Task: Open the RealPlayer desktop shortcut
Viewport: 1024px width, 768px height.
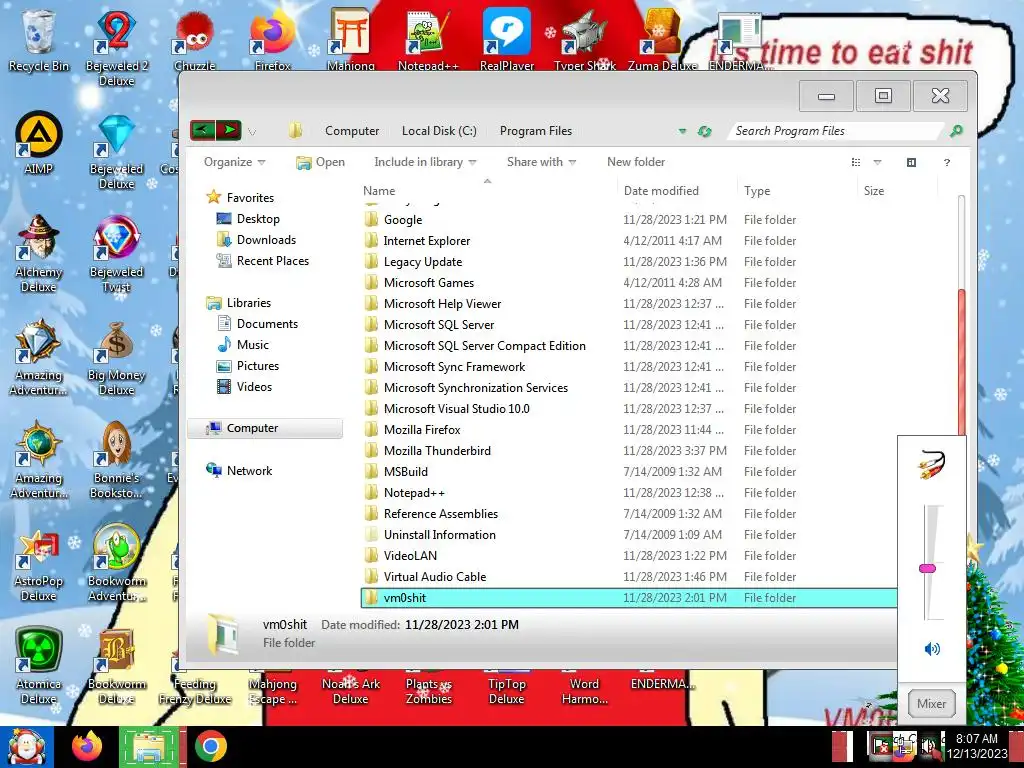Action: pos(507,40)
